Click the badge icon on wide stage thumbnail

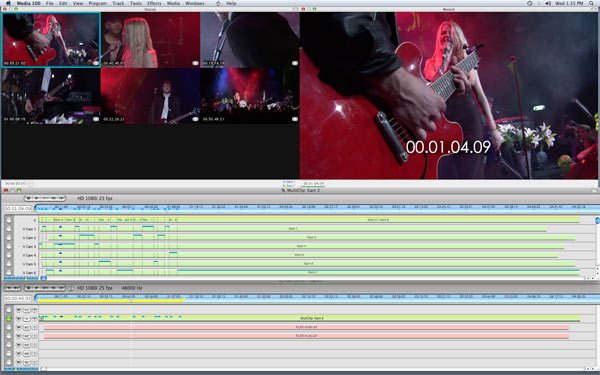pyautogui.click(x=295, y=119)
